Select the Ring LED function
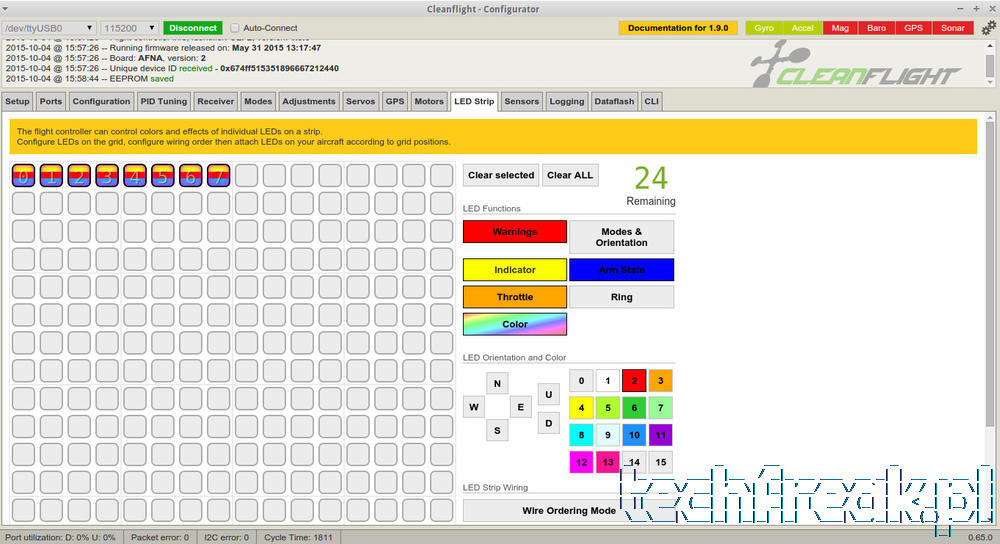This screenshot has height=544, width=1000. [x=621, y=297]
